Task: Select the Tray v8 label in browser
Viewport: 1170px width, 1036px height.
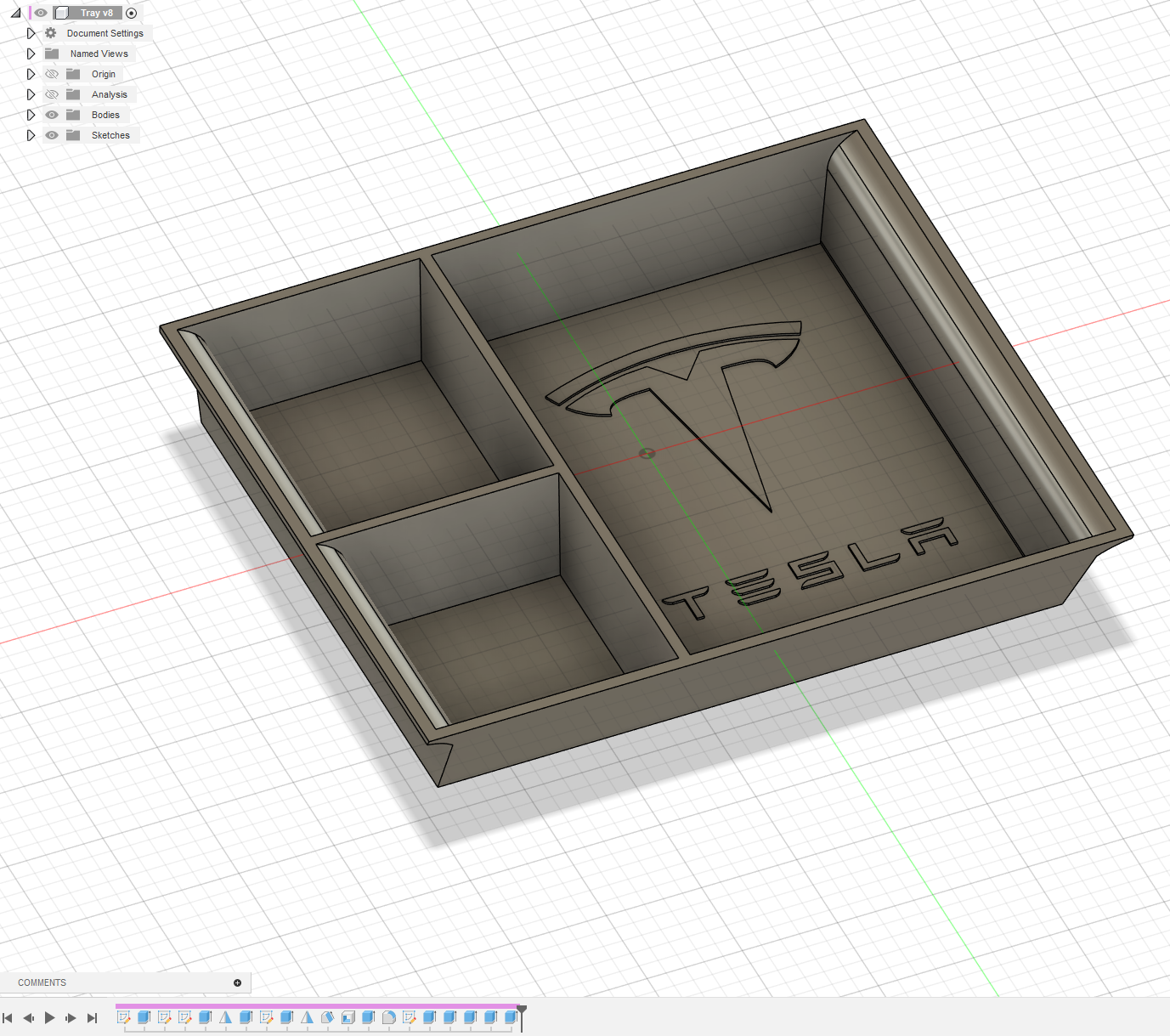Action: coord(97,13)
